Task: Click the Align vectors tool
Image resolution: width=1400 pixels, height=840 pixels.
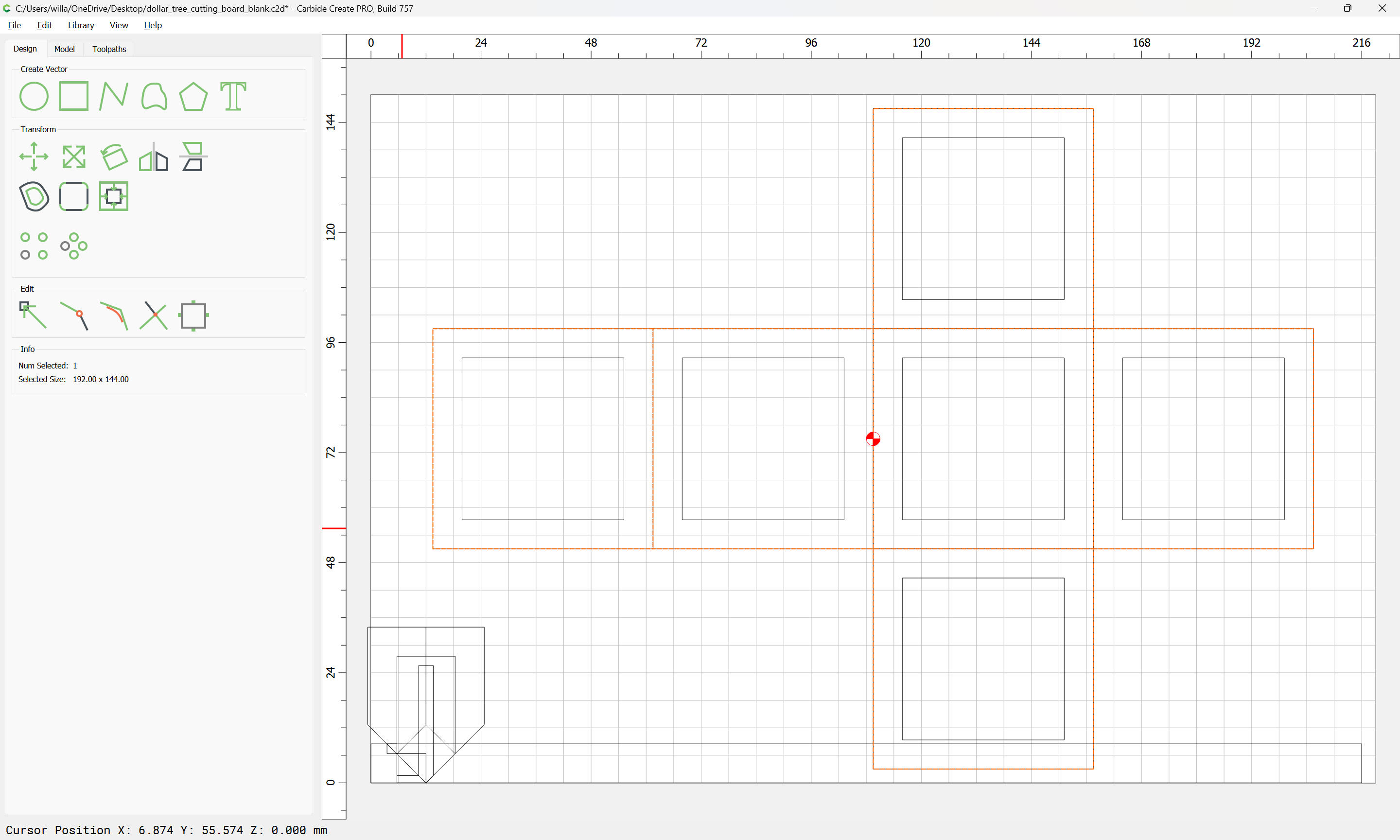Action: pos(193,157)
